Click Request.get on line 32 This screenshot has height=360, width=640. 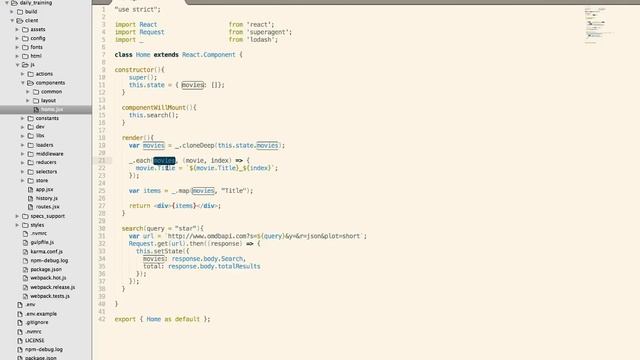click(x=148, y=244)
